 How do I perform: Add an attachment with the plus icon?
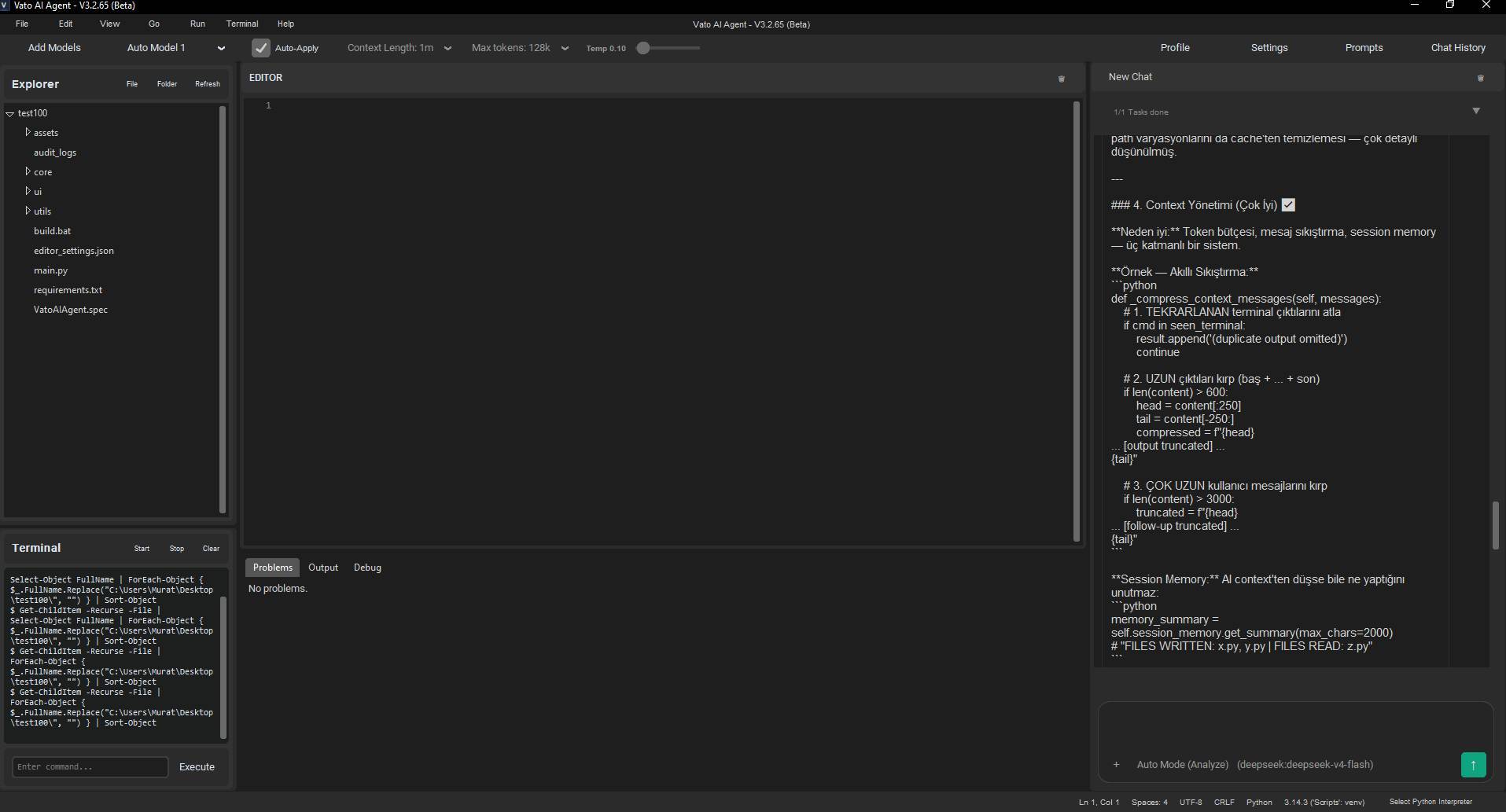[1116, 764]
